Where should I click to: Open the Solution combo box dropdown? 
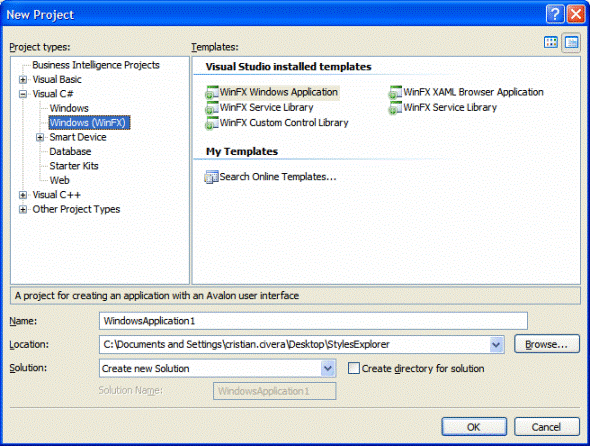(x=328, y=368)
